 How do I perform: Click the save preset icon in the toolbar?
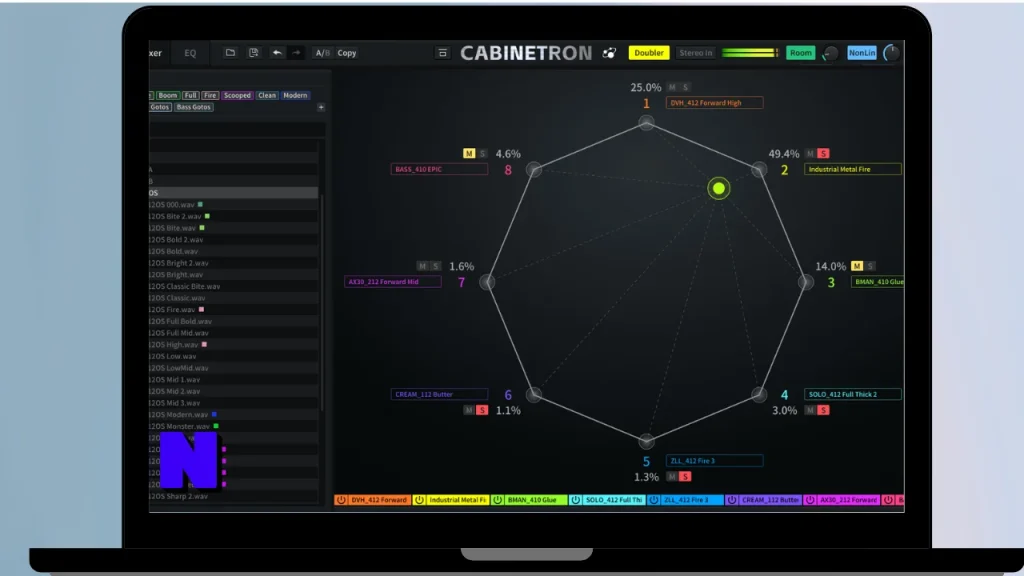click(x=253, y=53)
